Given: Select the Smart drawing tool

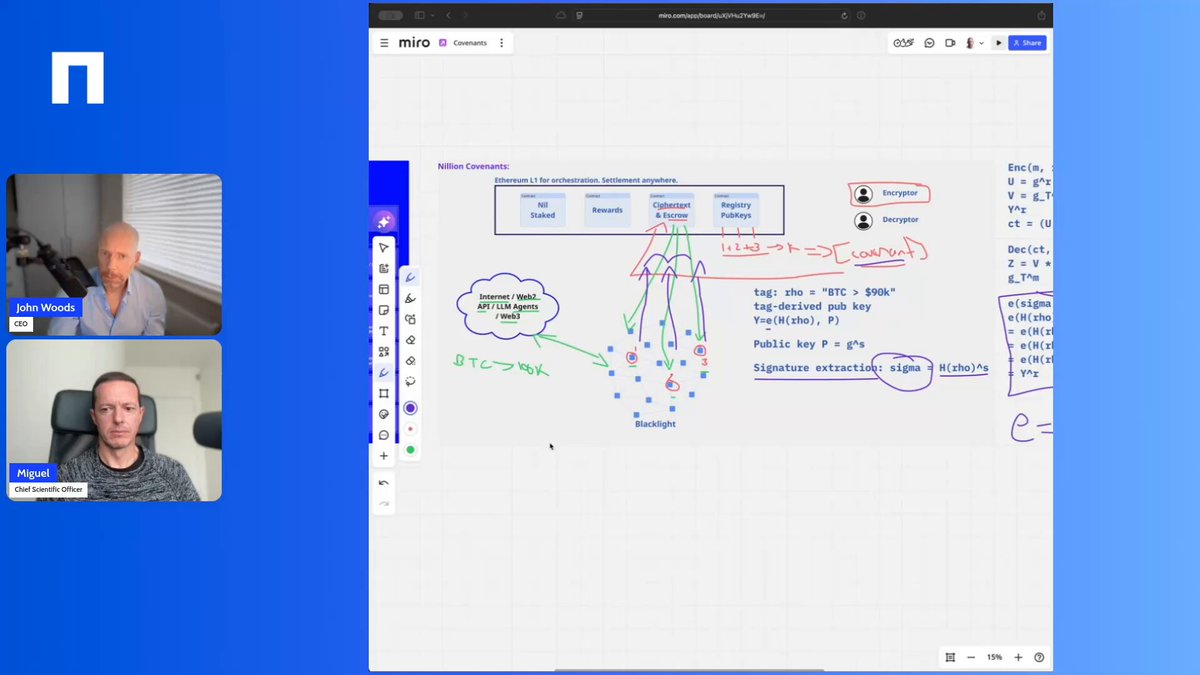Looking at the screenshot, I should coord(410,319).
